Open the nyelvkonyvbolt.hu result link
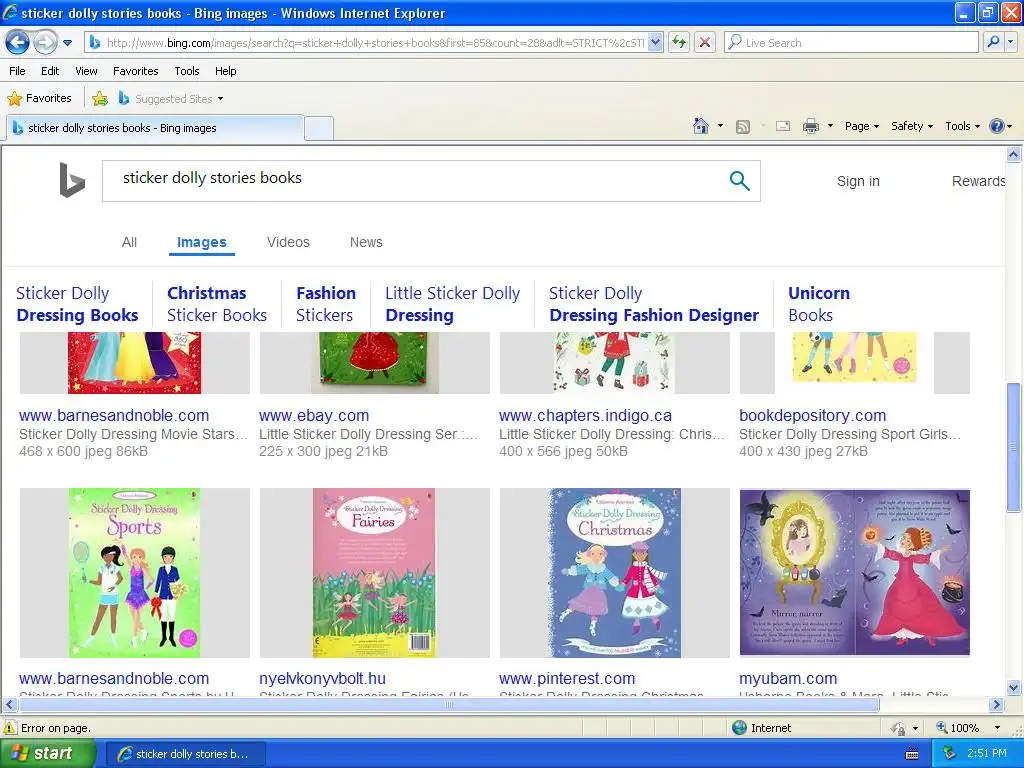Image resolution: width=1024 pixels, height=768 pixels. 323,679
